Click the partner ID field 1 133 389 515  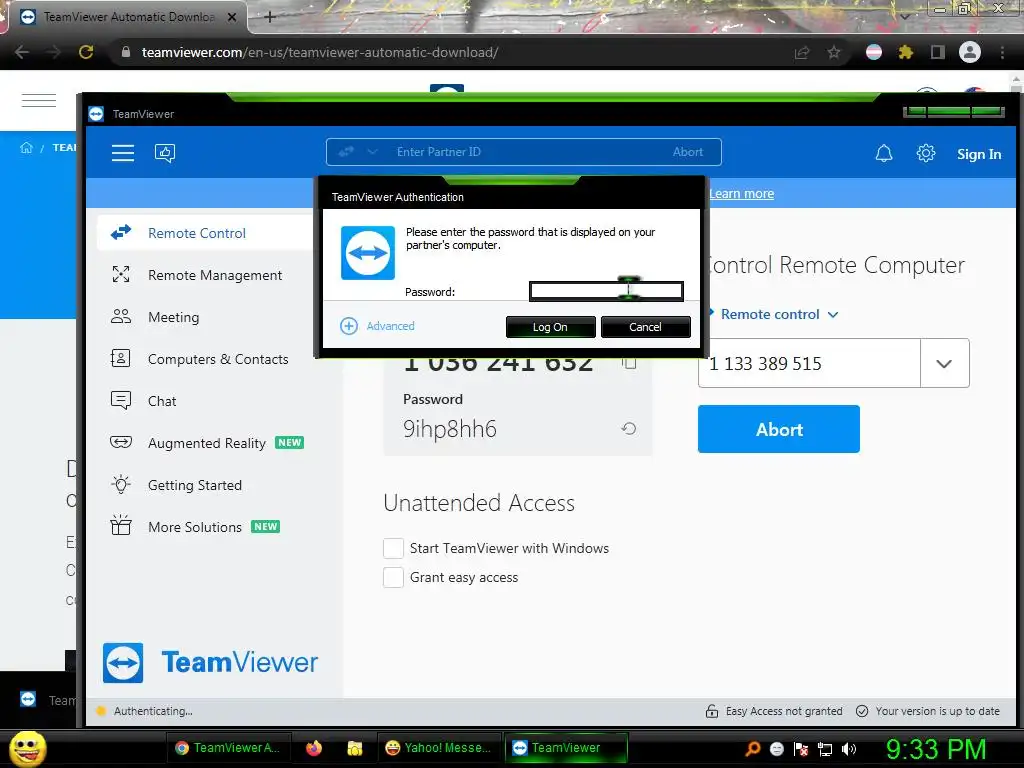(x=809, y=363)
